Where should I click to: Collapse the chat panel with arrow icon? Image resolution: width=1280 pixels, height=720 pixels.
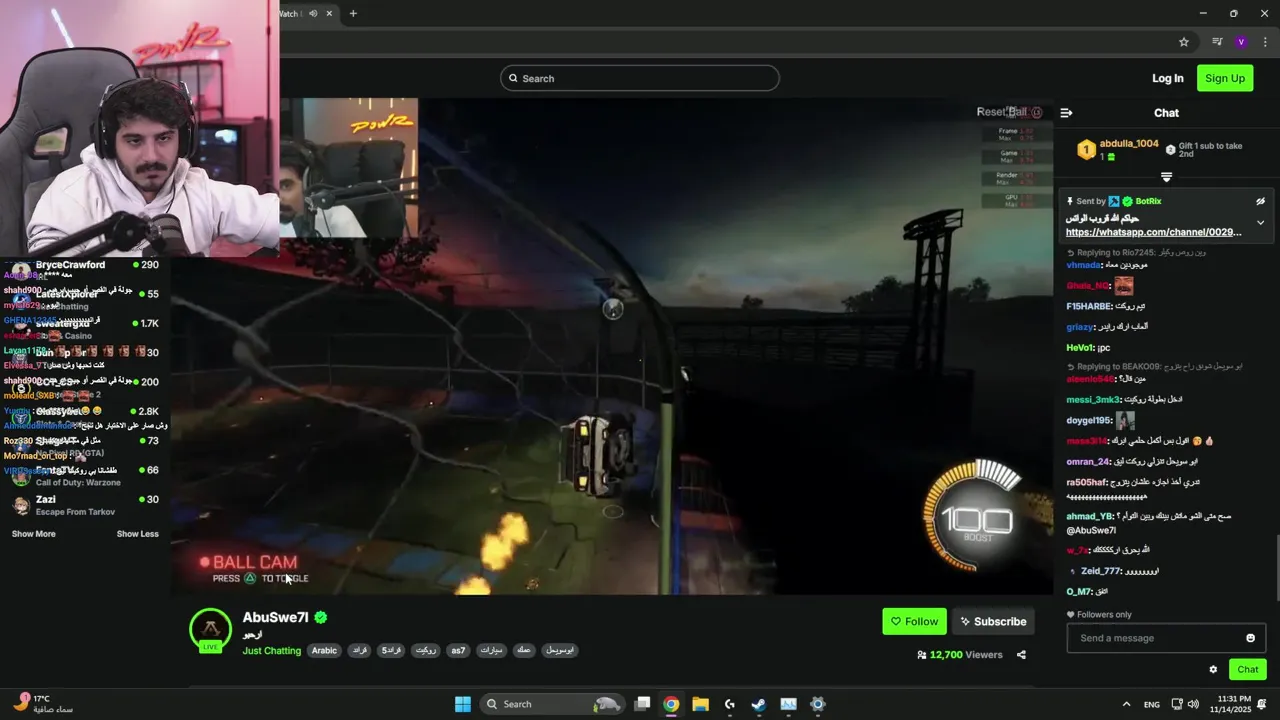pos(1066,113)
